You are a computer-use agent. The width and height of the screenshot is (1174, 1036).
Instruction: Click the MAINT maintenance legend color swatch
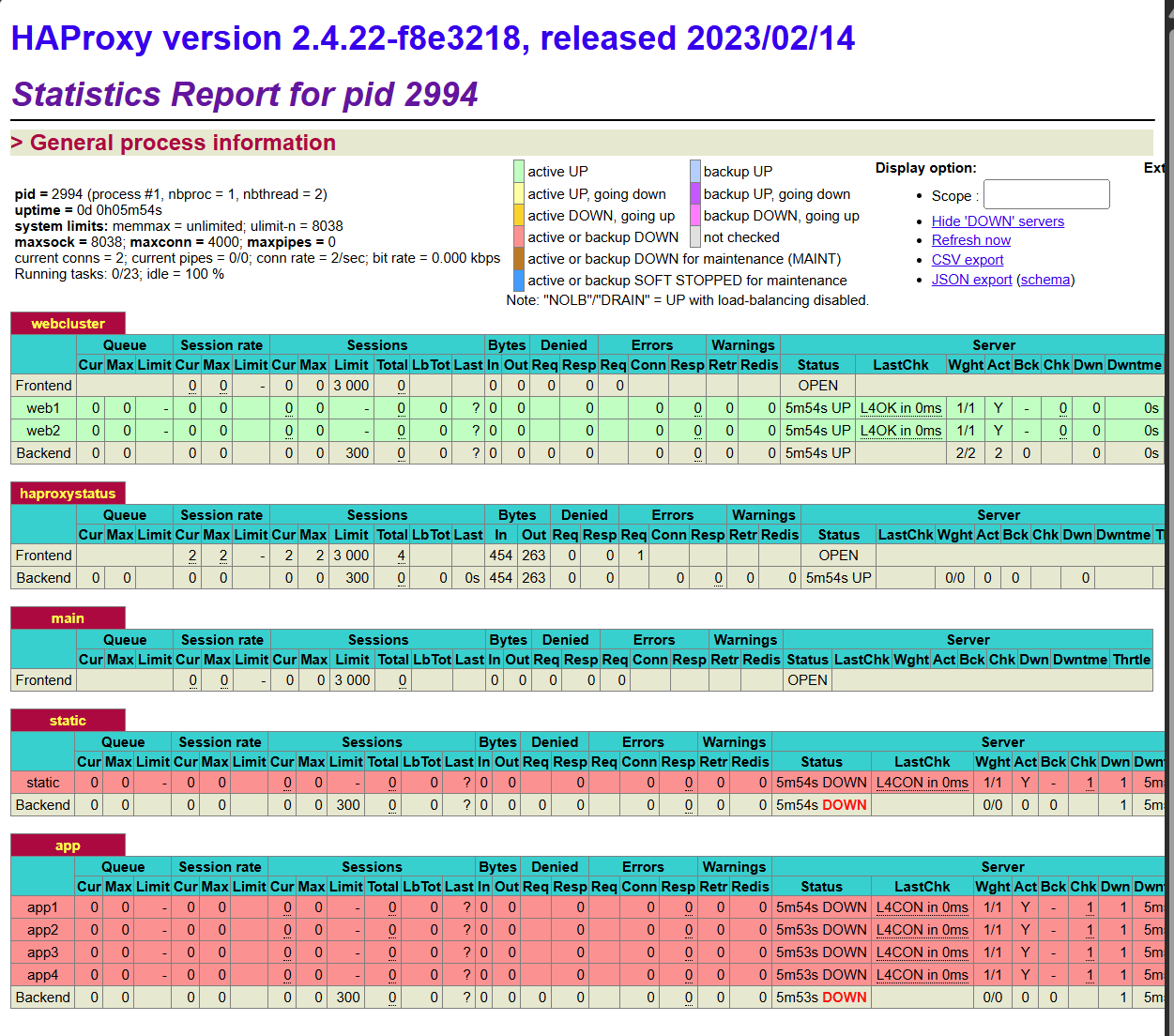point(519,258)
